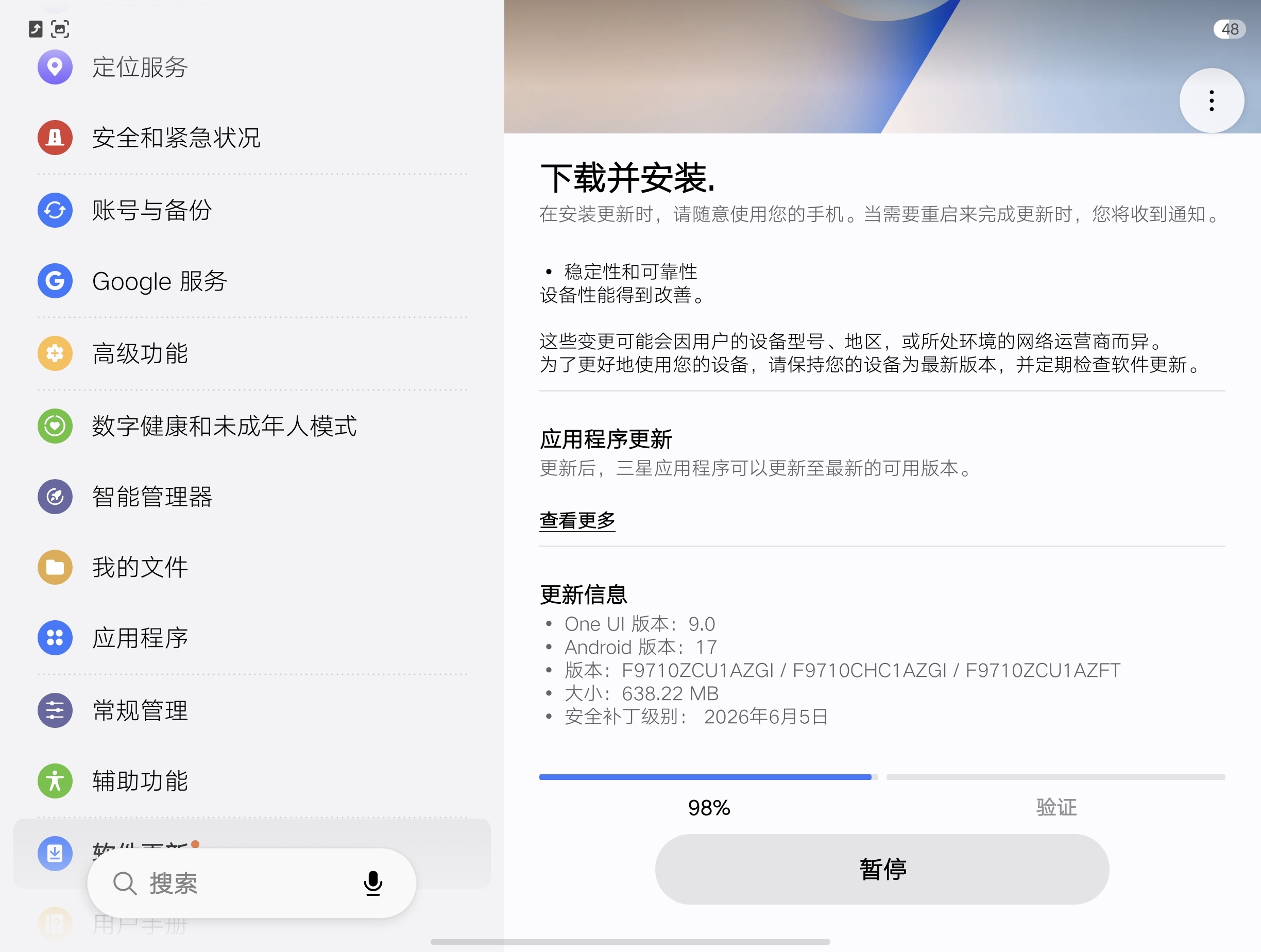Screen dimensions: 1261x952
Task: Tap the 安全补丁级别 date line
Action: tap(696, 717)
